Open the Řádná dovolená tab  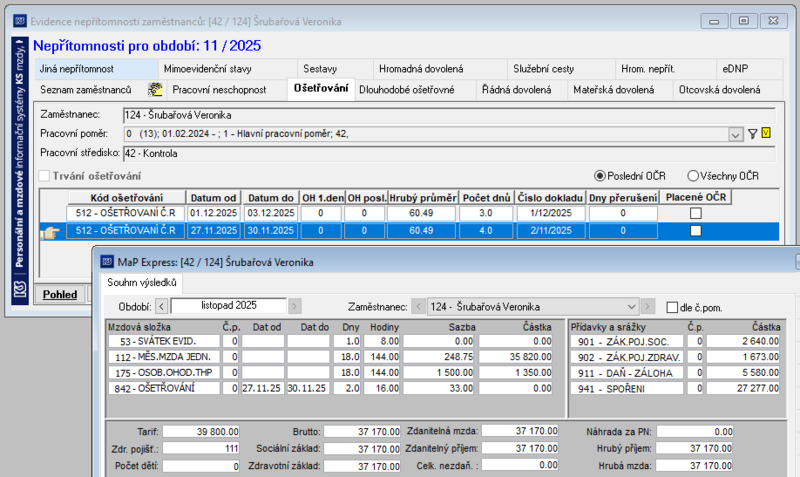pyautogui.click(x=516, y=90)
